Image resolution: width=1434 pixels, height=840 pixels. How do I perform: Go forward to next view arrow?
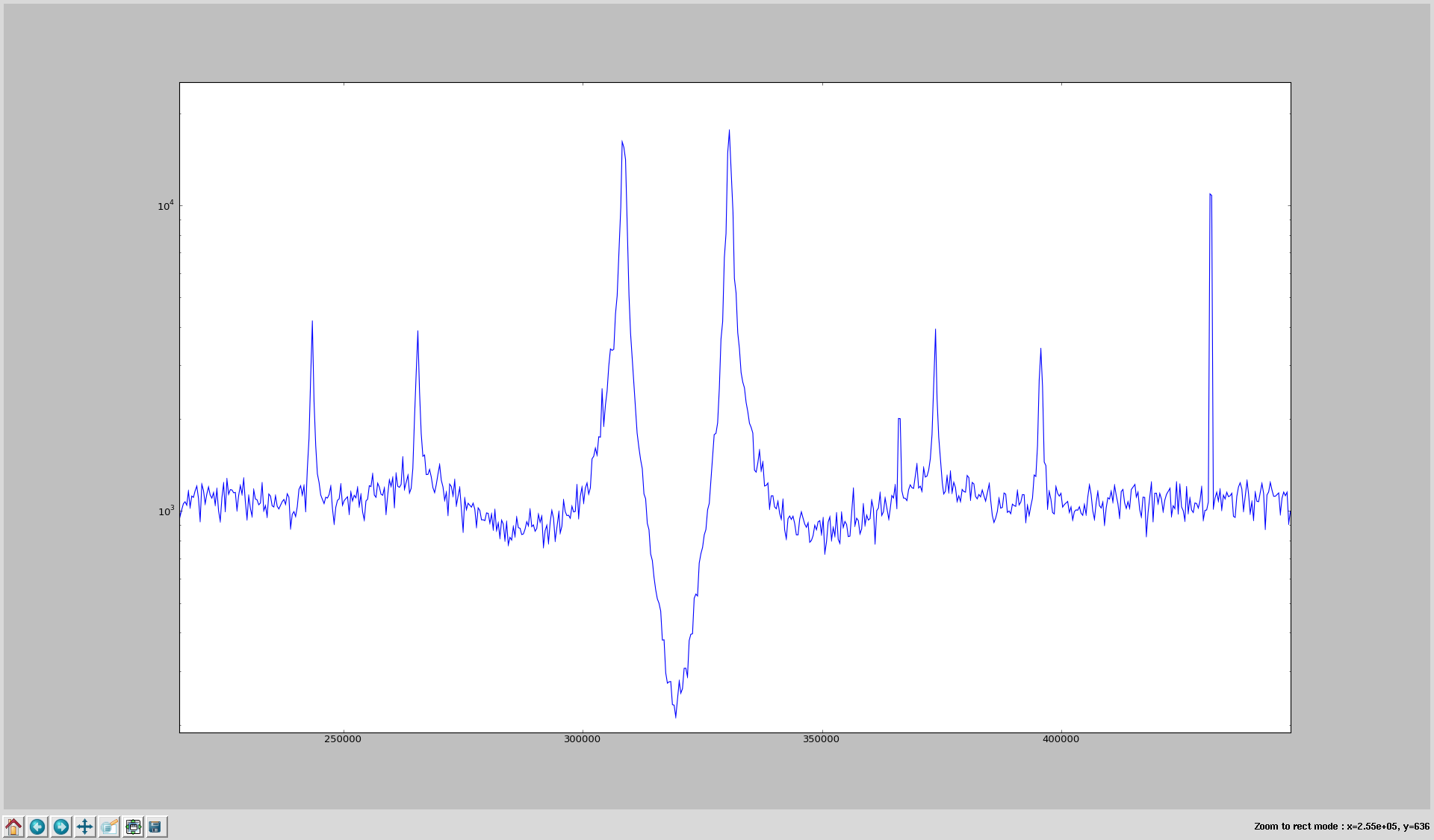61,827
